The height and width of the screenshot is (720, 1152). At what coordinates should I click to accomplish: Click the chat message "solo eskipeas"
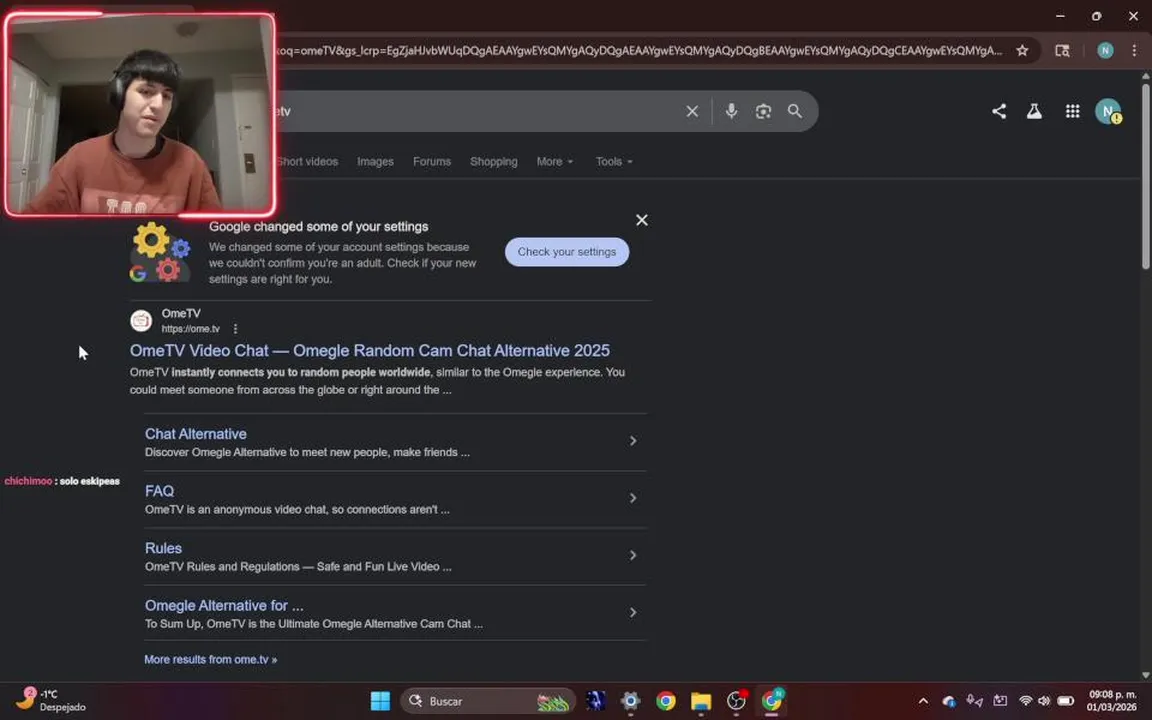pos(89,481)
